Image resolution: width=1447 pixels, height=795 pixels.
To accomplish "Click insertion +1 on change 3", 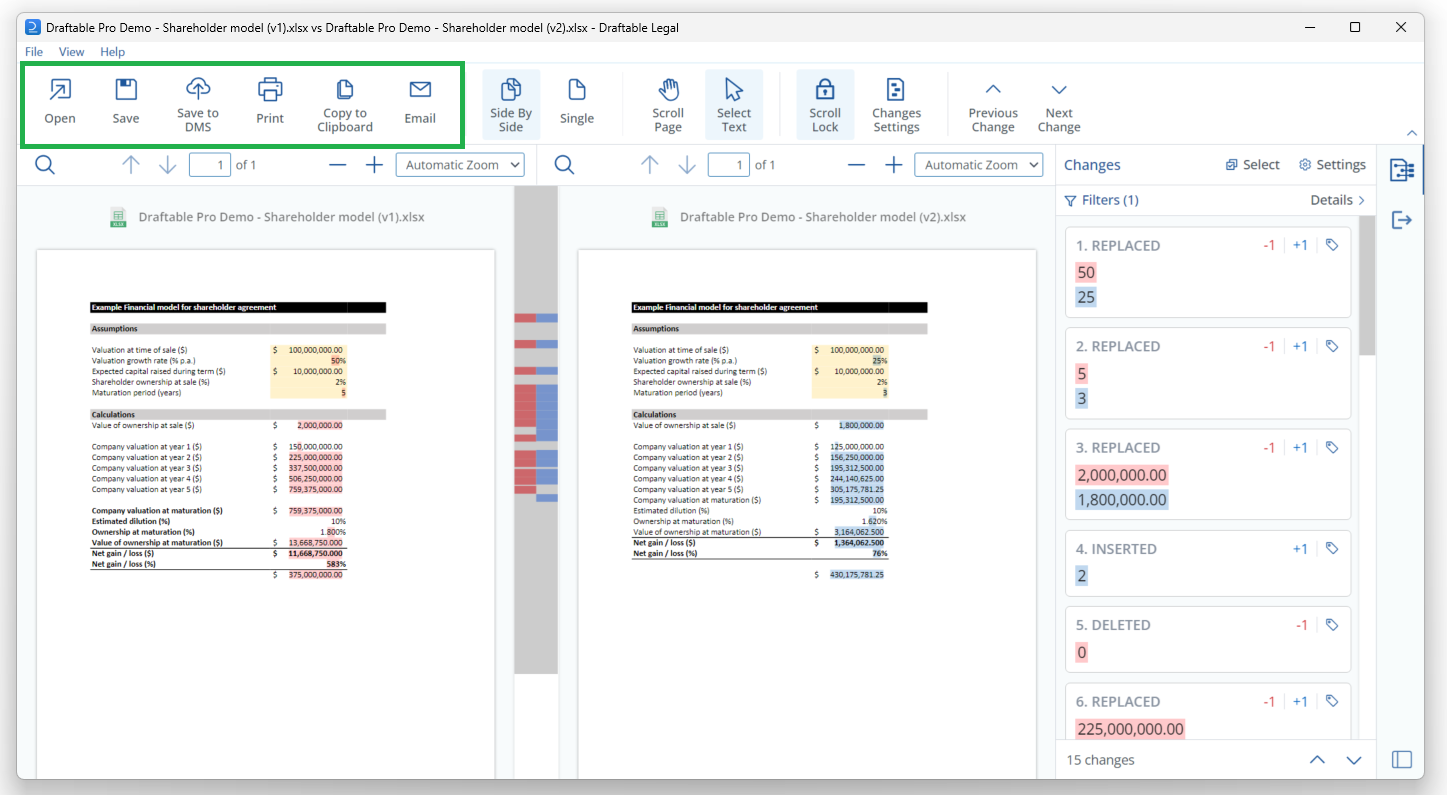I will (1300, 448).
